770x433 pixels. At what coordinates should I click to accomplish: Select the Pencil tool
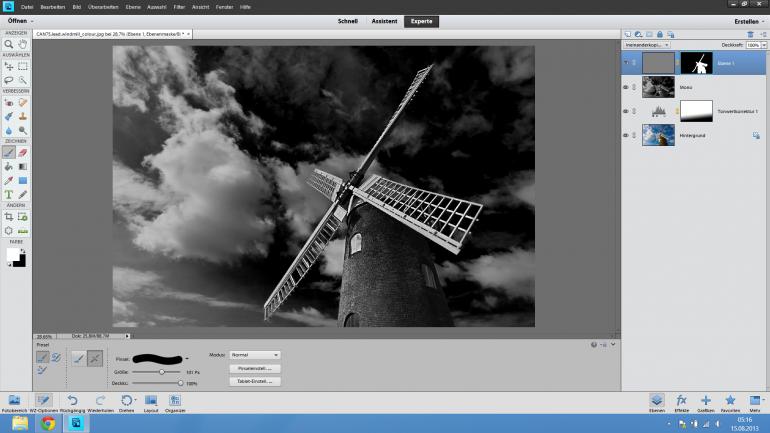23,194
